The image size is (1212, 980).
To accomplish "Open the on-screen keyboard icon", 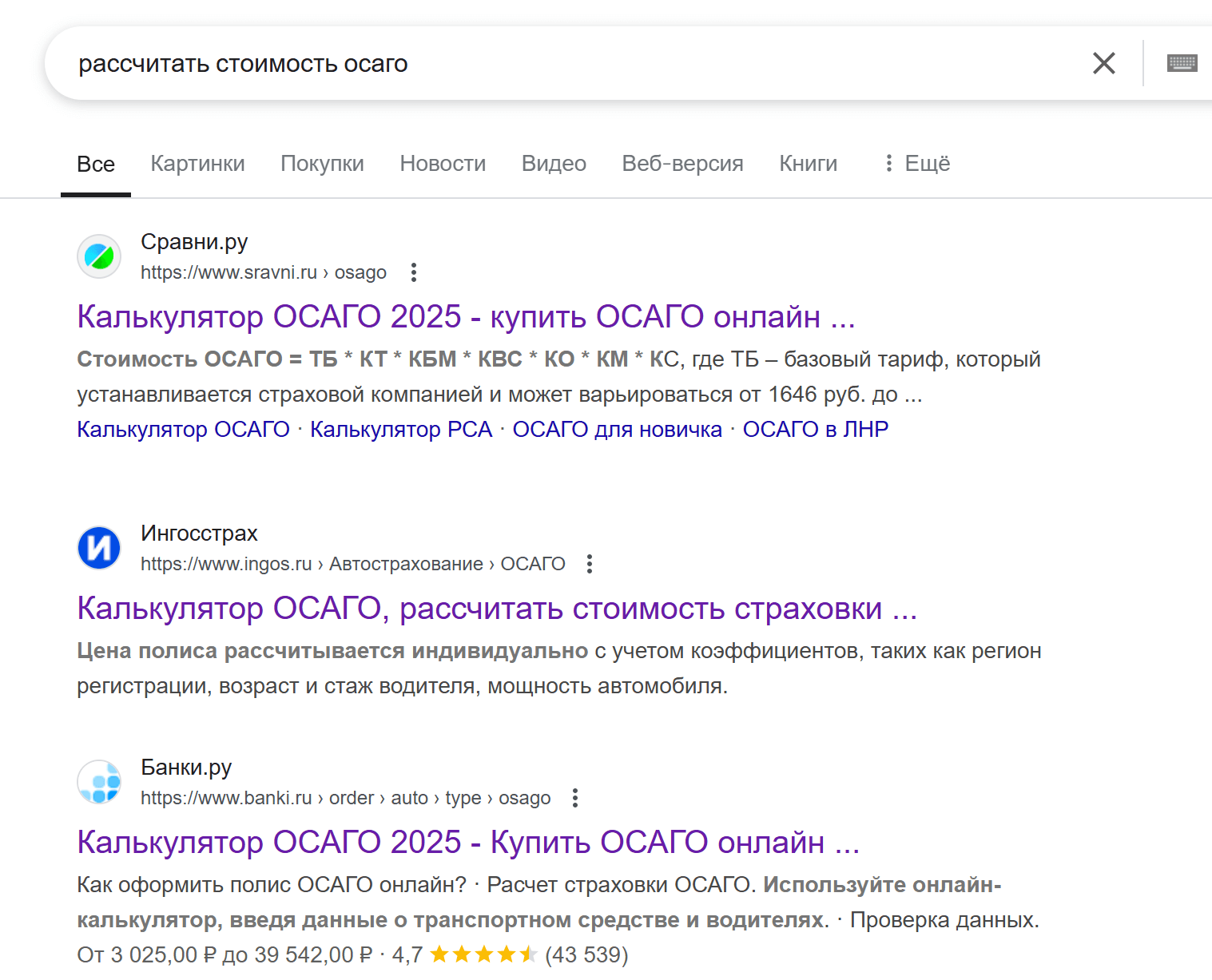I will tap(1182, 63).
